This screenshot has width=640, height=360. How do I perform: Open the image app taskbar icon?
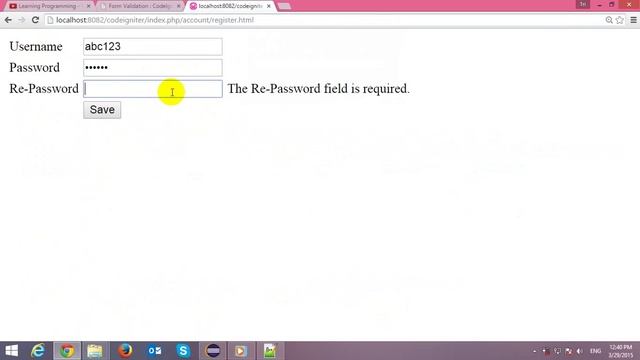pos(270,351)
